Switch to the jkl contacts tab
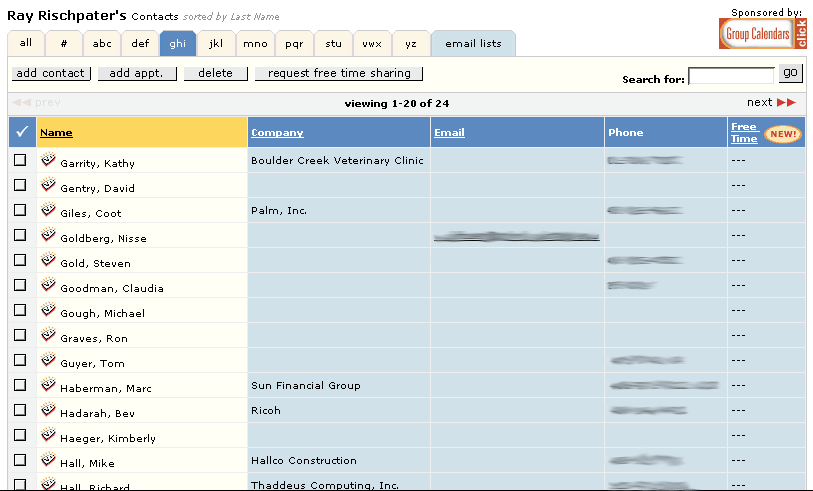Screen dimensions: 813x491 pos(216,44)
